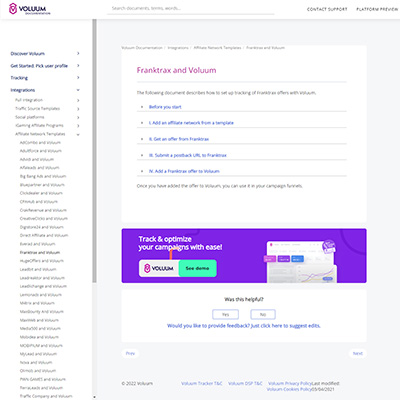Viewport: 400px width, 400px height.
Task: Answer Yes to Was this helpful
Action: [x=226, y=314]
